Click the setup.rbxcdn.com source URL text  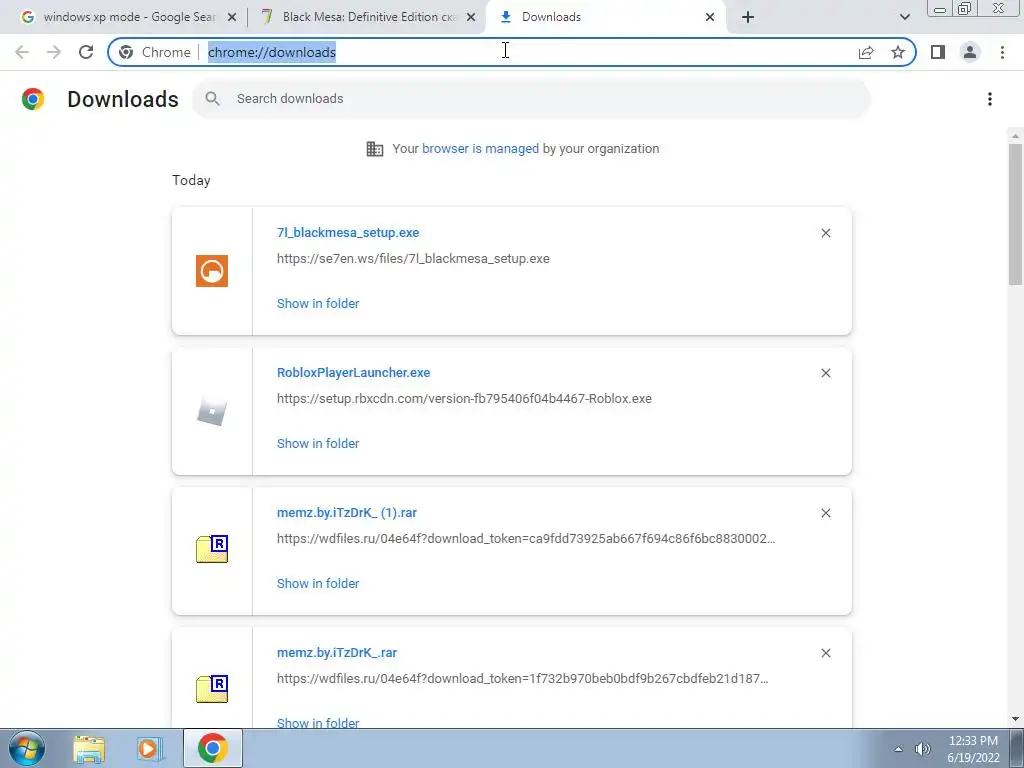pyautogui.click(x=464, y=398)
